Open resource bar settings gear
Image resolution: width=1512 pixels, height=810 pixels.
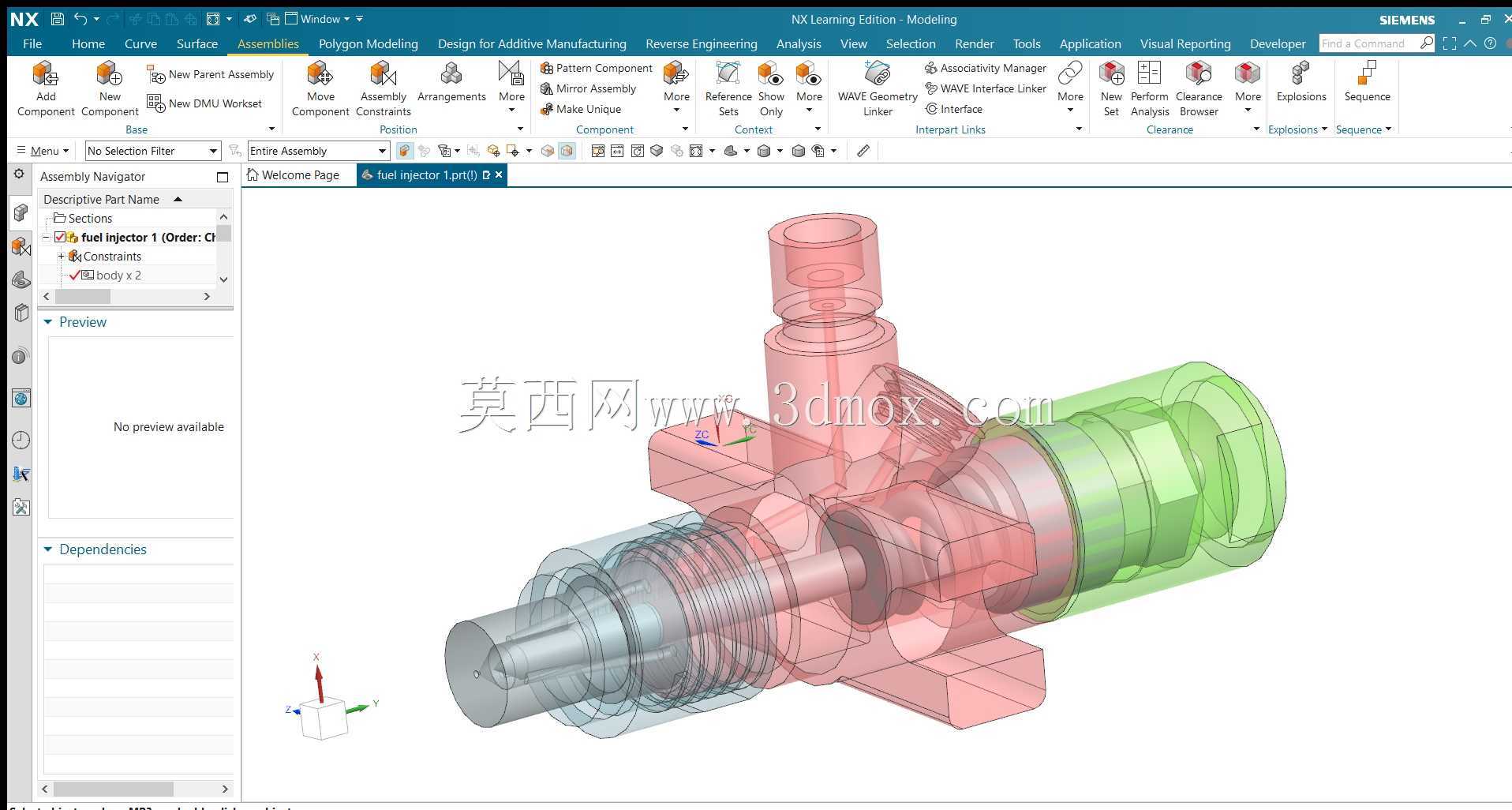point(20,174)
